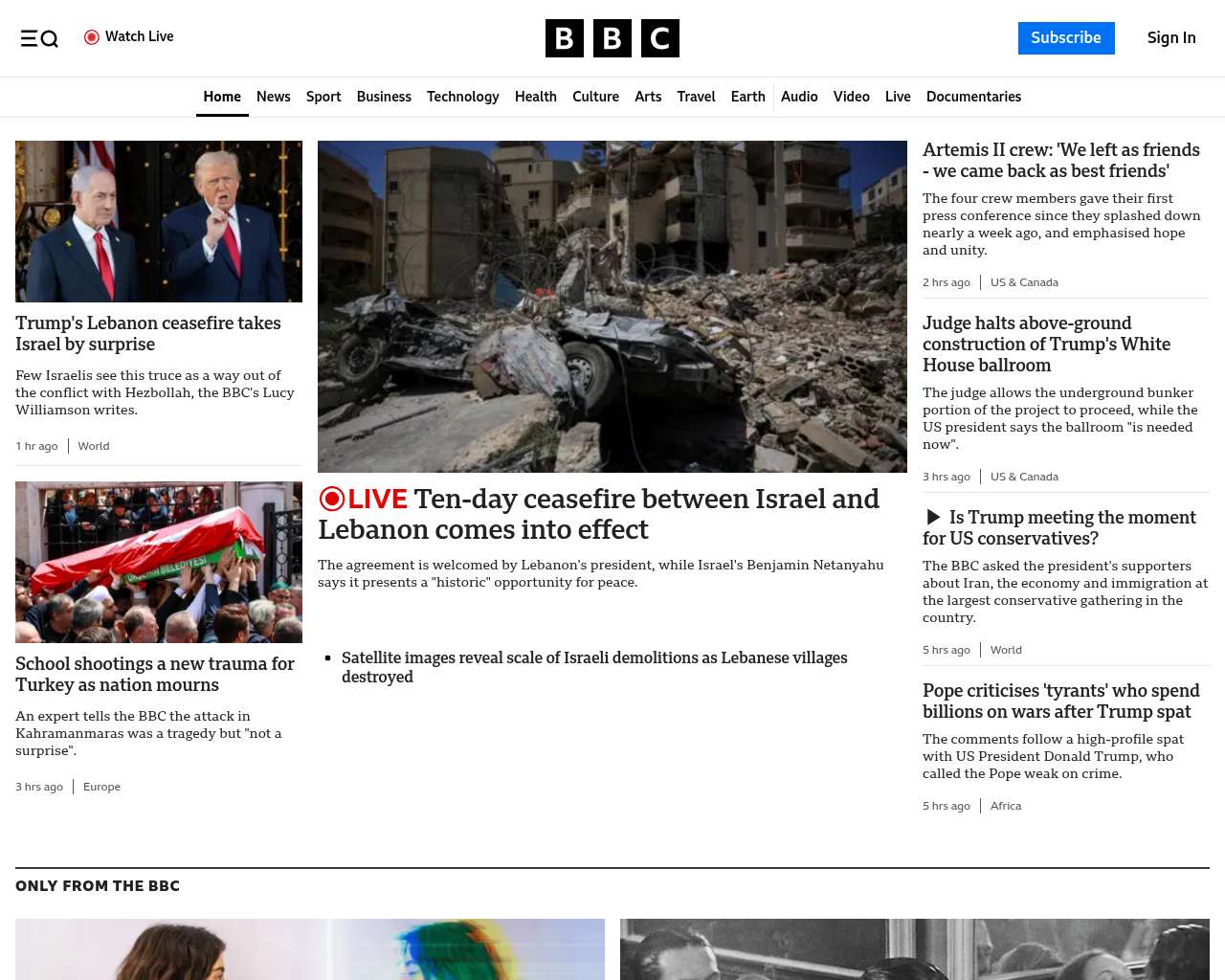
Task: Select the Home tab
Action: [x=222, y=97]
